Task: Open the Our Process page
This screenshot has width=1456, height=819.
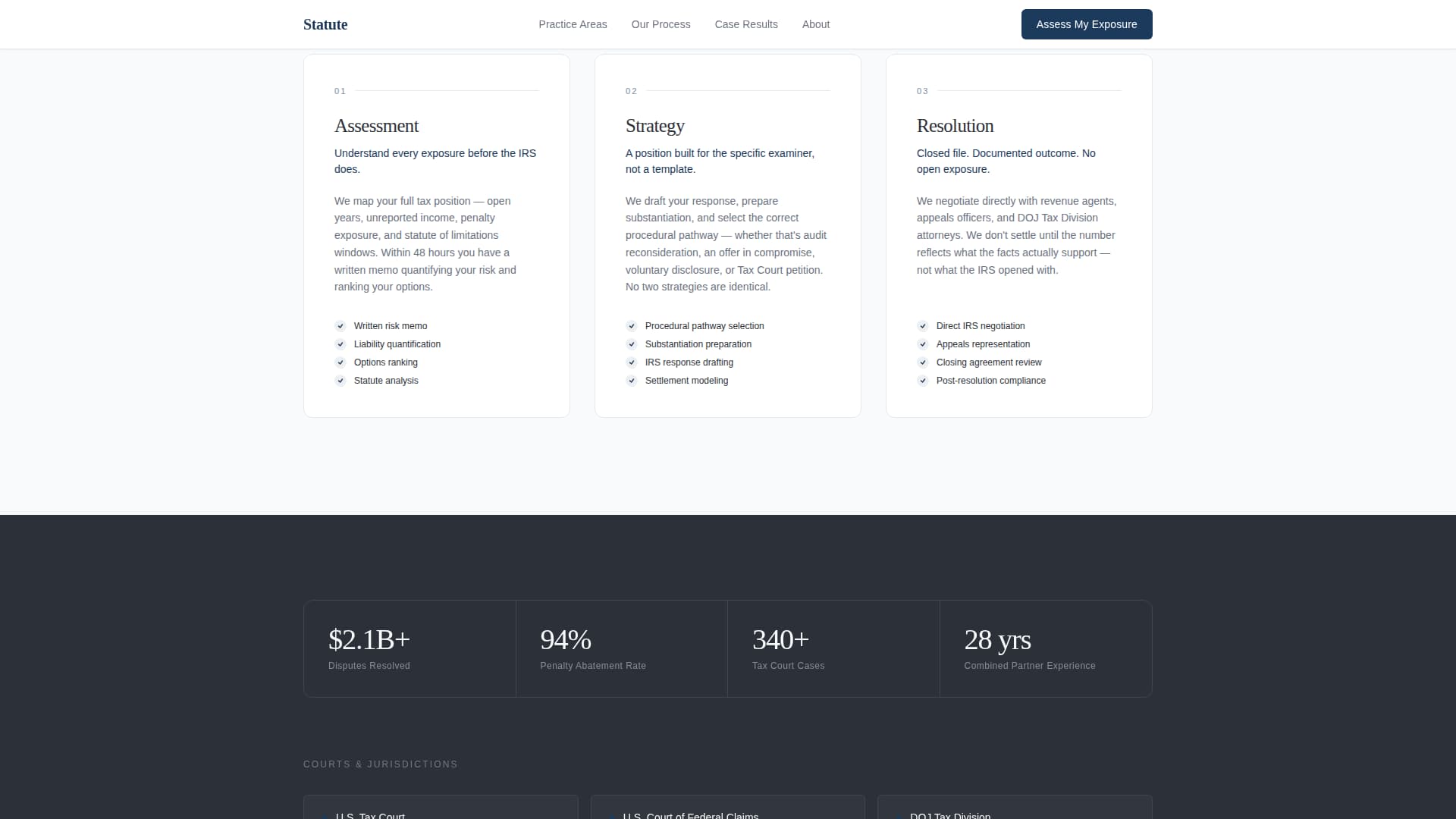Action: click(x=661, y=24)
